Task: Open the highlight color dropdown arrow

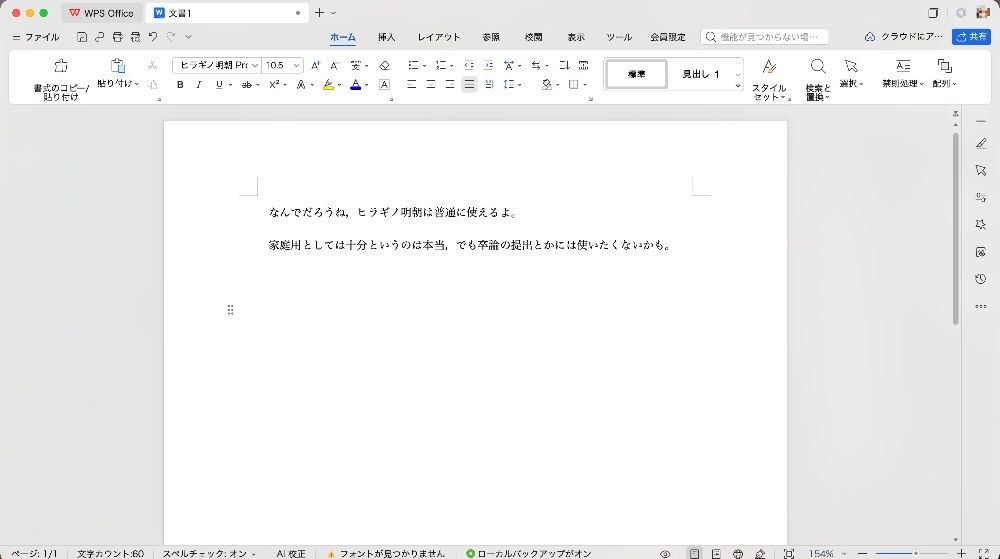Action: click(x=339, y=85)
